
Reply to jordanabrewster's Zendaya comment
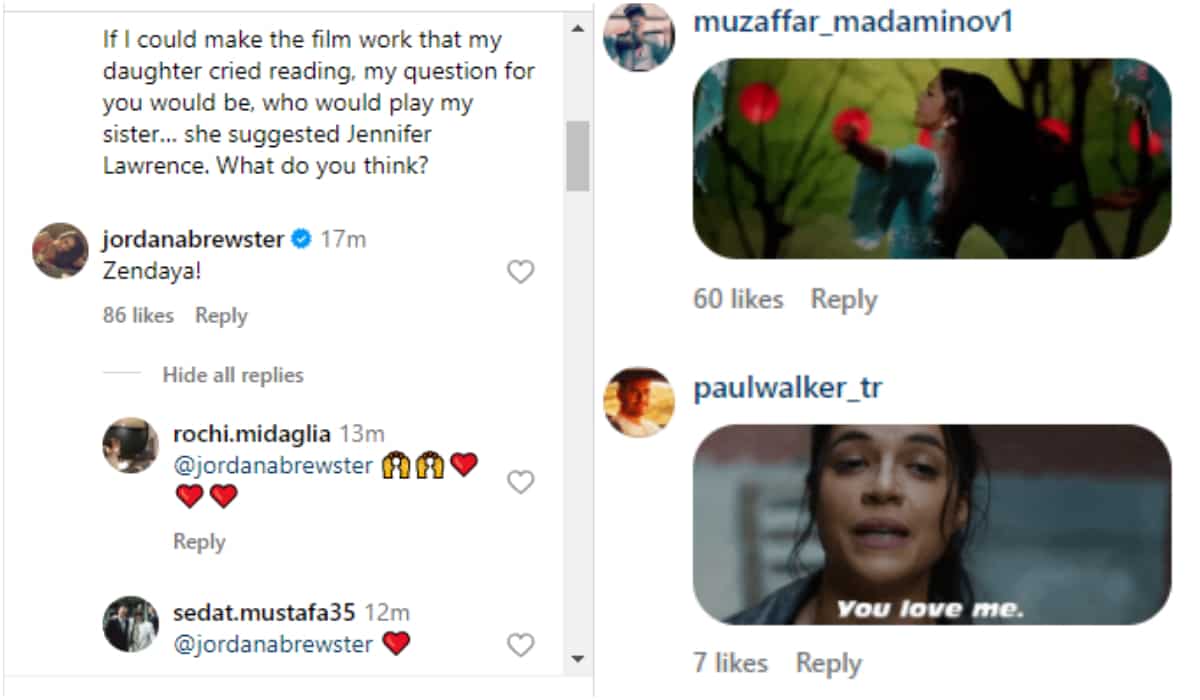pyautogui.click(x=221, y=316)
